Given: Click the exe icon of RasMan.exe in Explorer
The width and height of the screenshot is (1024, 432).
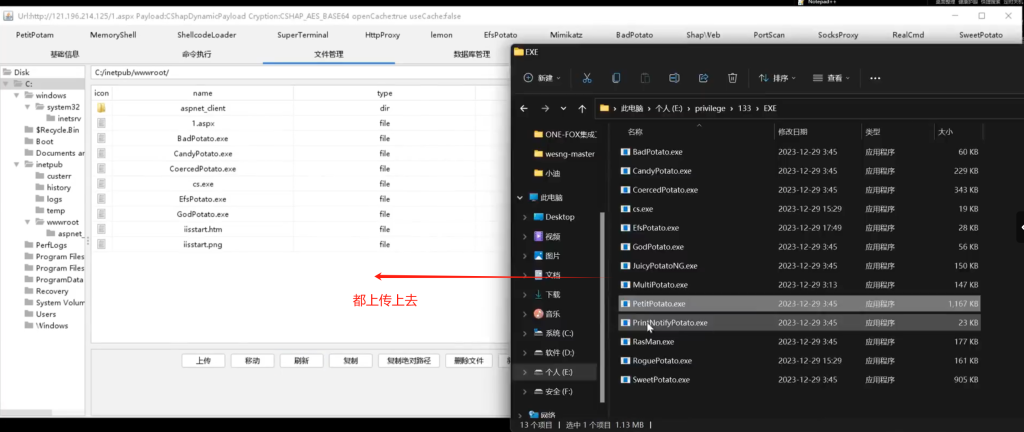Looking at the screenshot, I should coord(625,342).
